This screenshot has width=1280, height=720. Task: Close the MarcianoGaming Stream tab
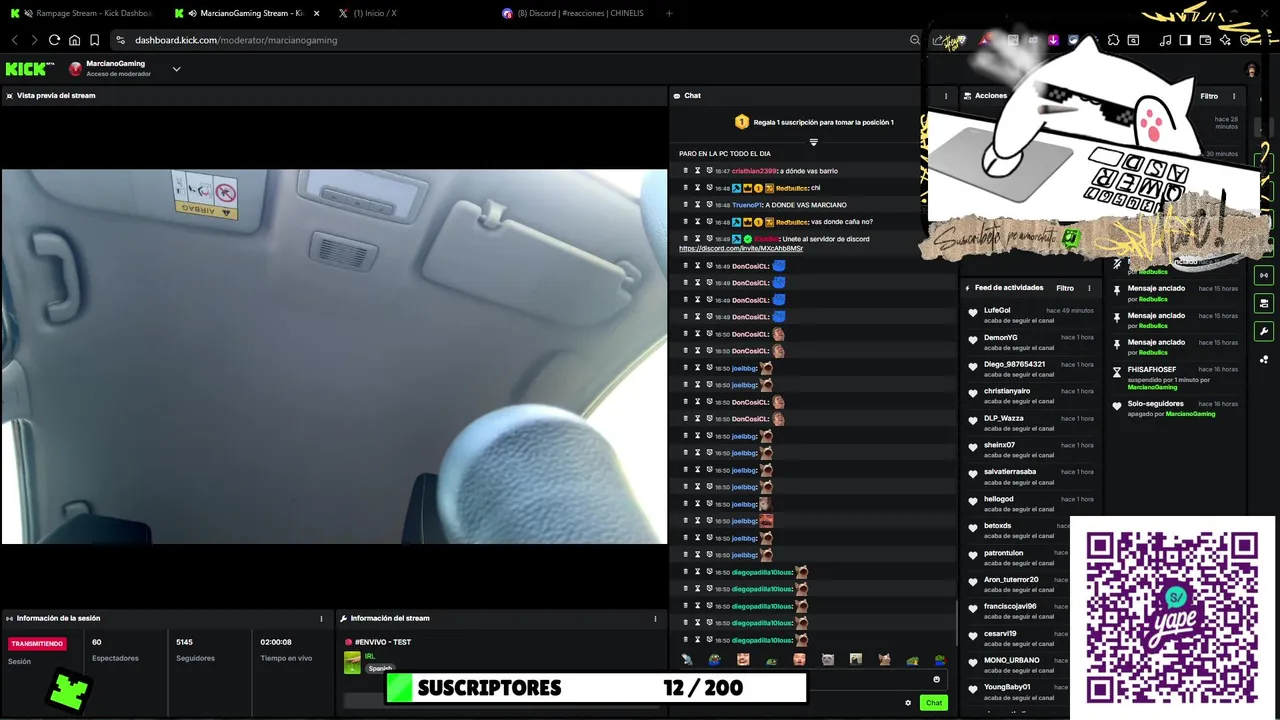coord(317,13)
